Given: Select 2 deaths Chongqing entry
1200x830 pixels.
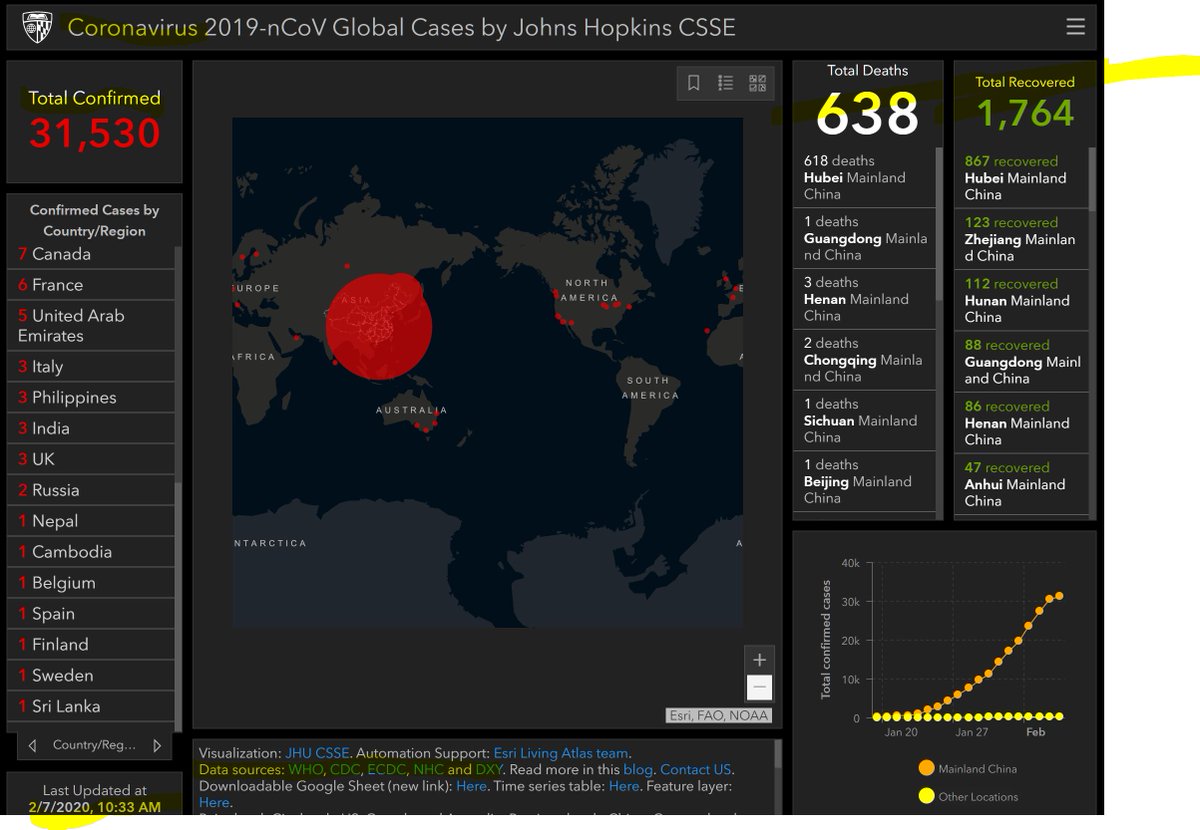Looking at the screenshot, I should (865, 360).
